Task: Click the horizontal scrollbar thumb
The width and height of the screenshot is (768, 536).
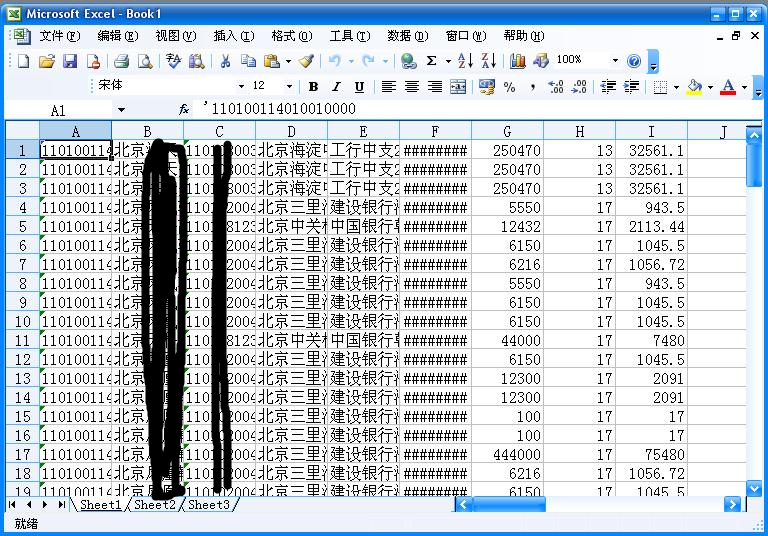Action: click(508, 504)
